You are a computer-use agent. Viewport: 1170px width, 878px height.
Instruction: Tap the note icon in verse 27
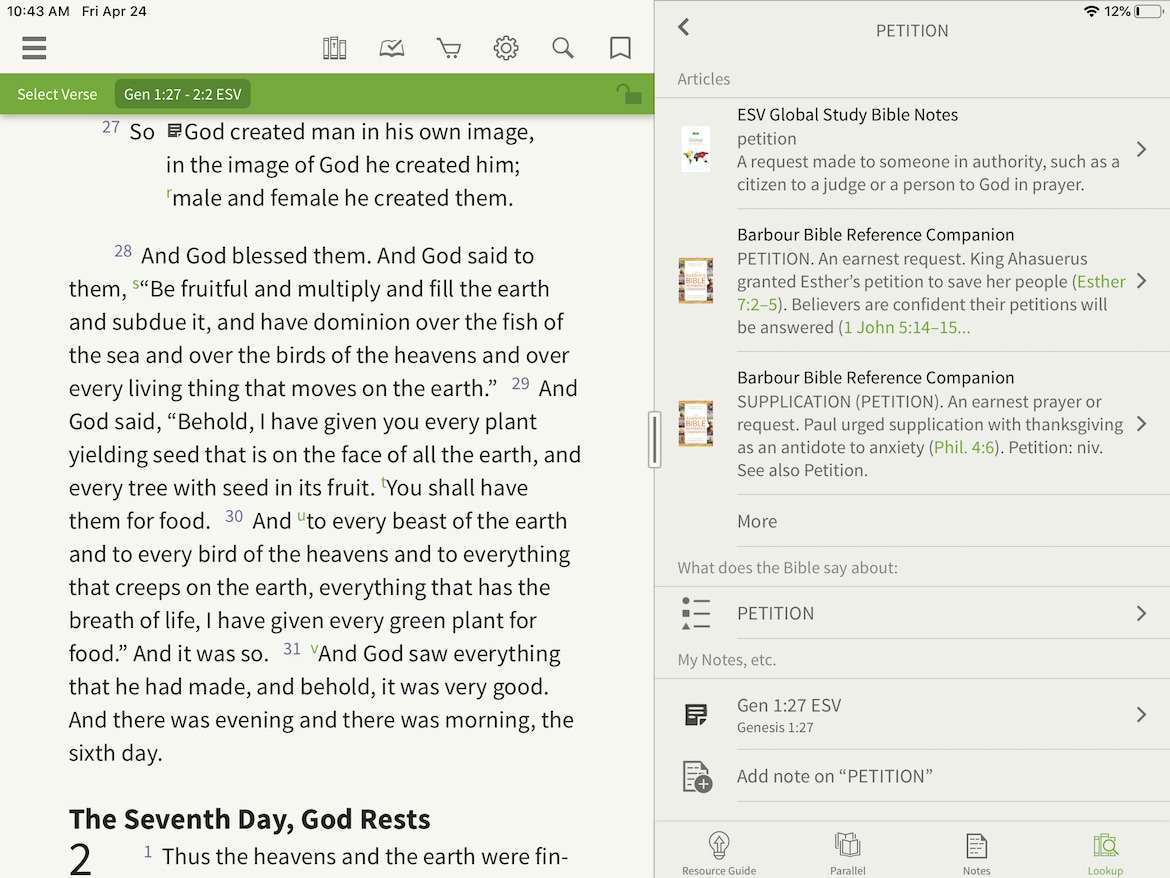coord(174,131)
